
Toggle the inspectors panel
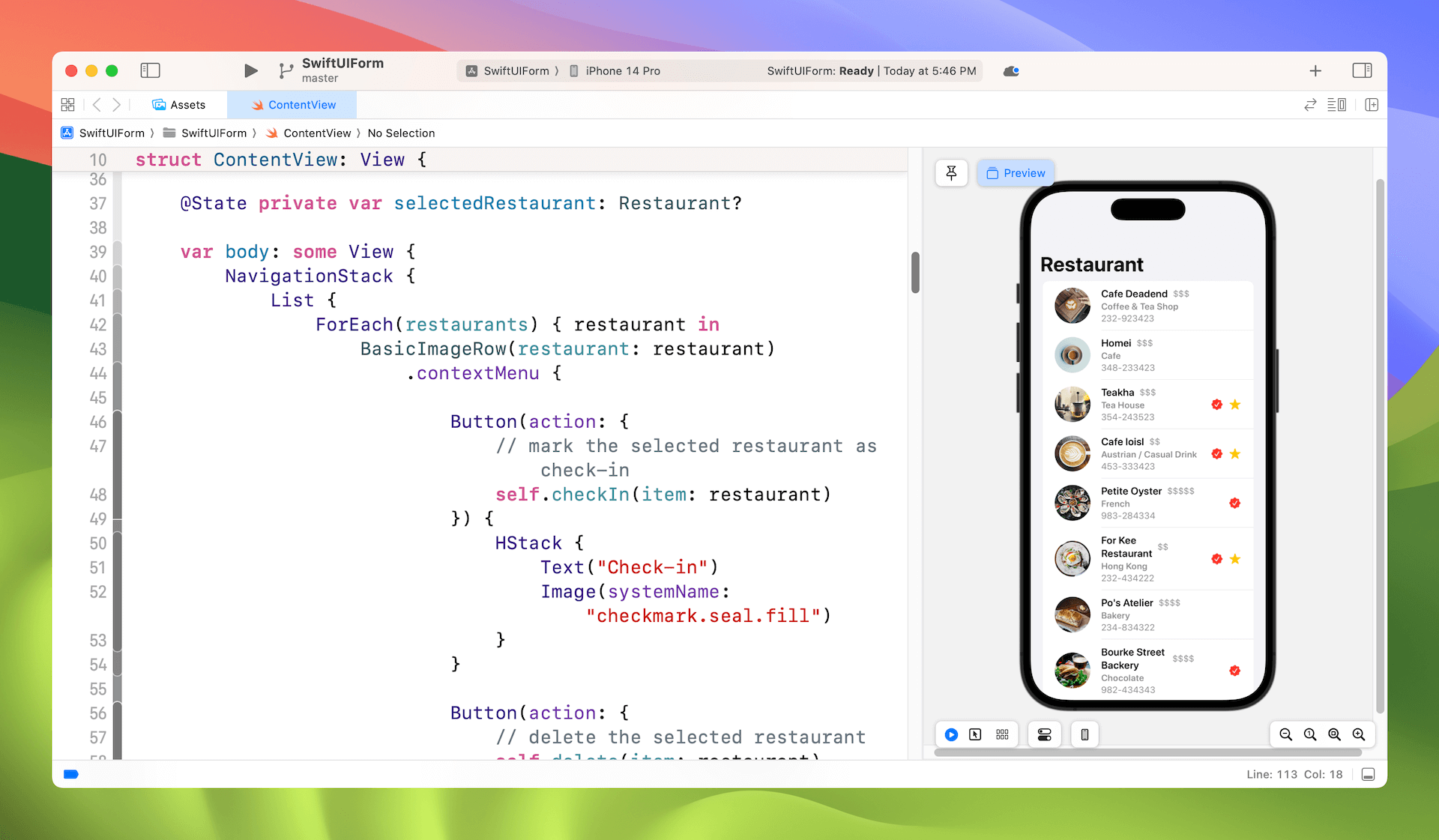click(1362, 70)
